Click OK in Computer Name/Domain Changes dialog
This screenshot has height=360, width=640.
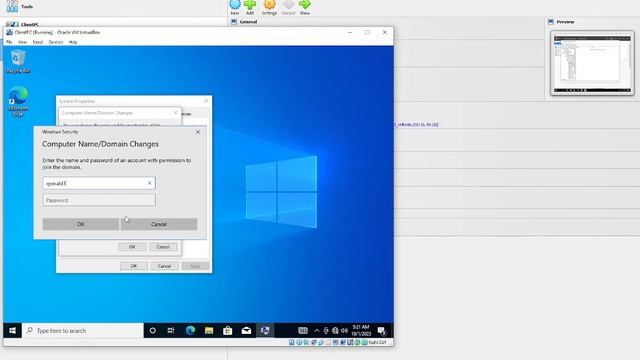coord(132,247)
